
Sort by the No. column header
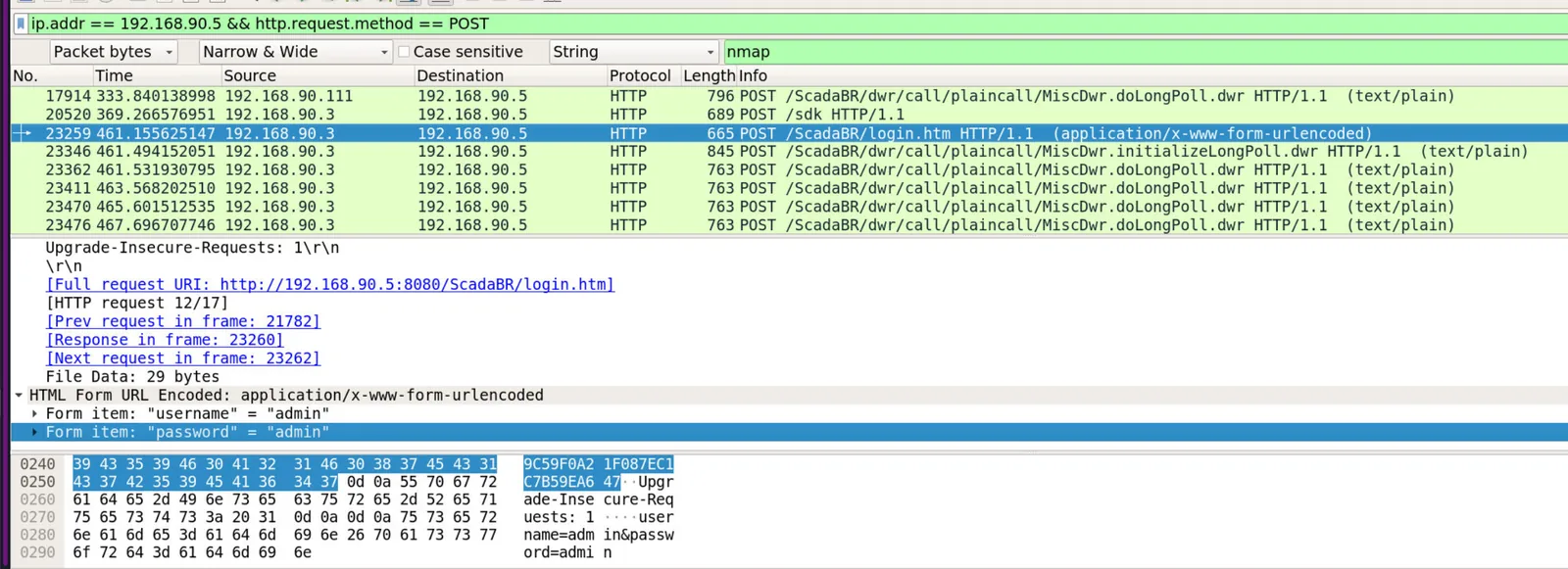[25, 75]
